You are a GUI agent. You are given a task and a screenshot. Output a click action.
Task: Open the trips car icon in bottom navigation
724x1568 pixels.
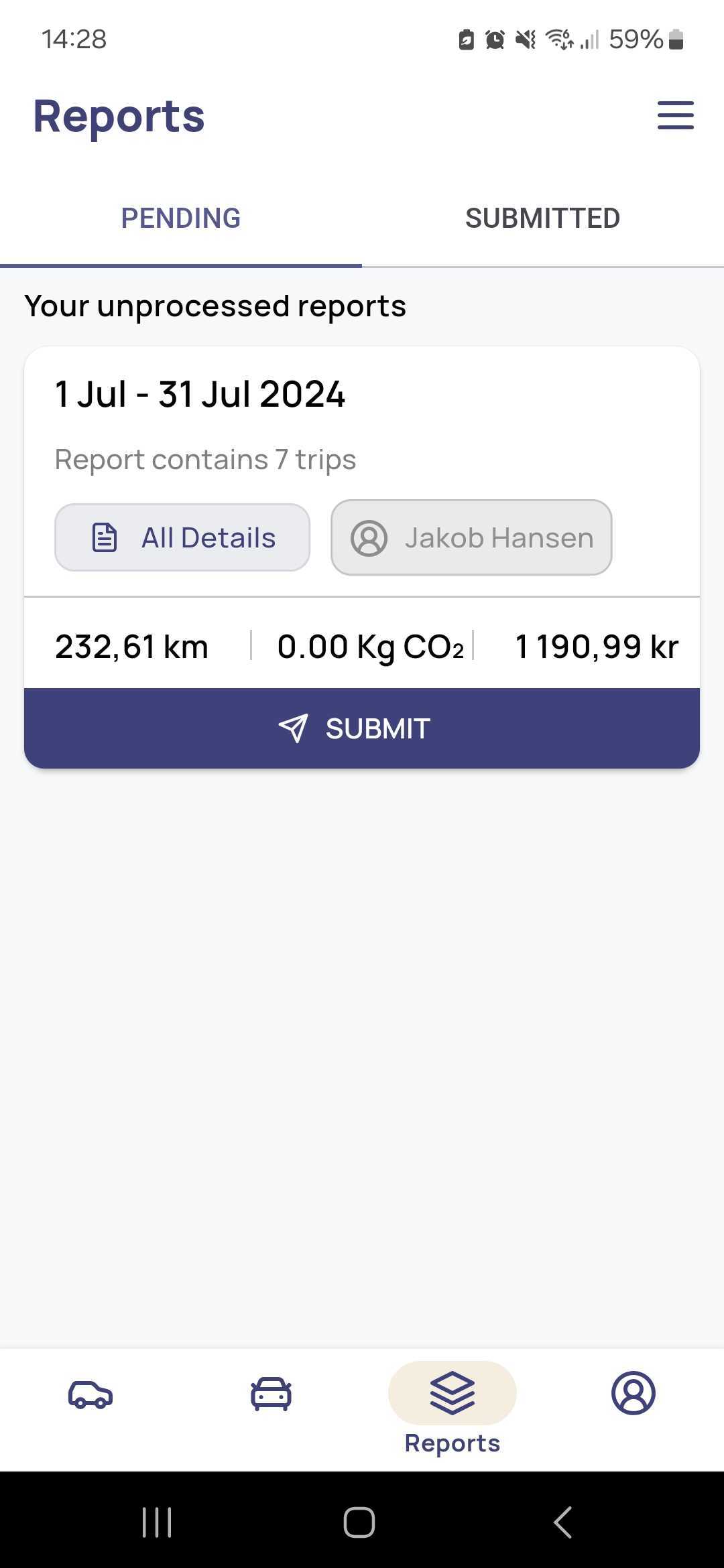tap(90, 1394)
